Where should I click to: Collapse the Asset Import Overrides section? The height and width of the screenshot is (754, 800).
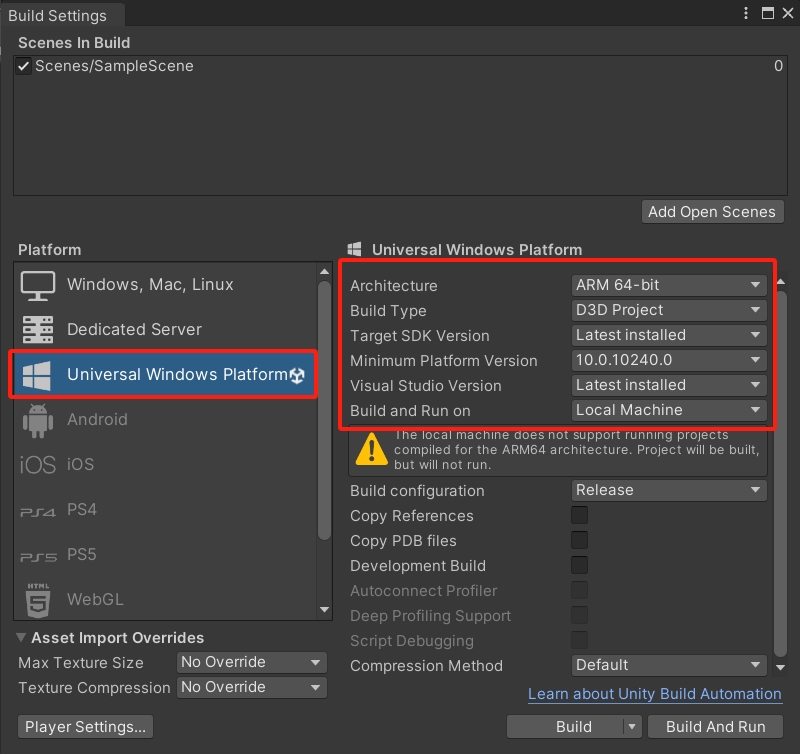23,638
